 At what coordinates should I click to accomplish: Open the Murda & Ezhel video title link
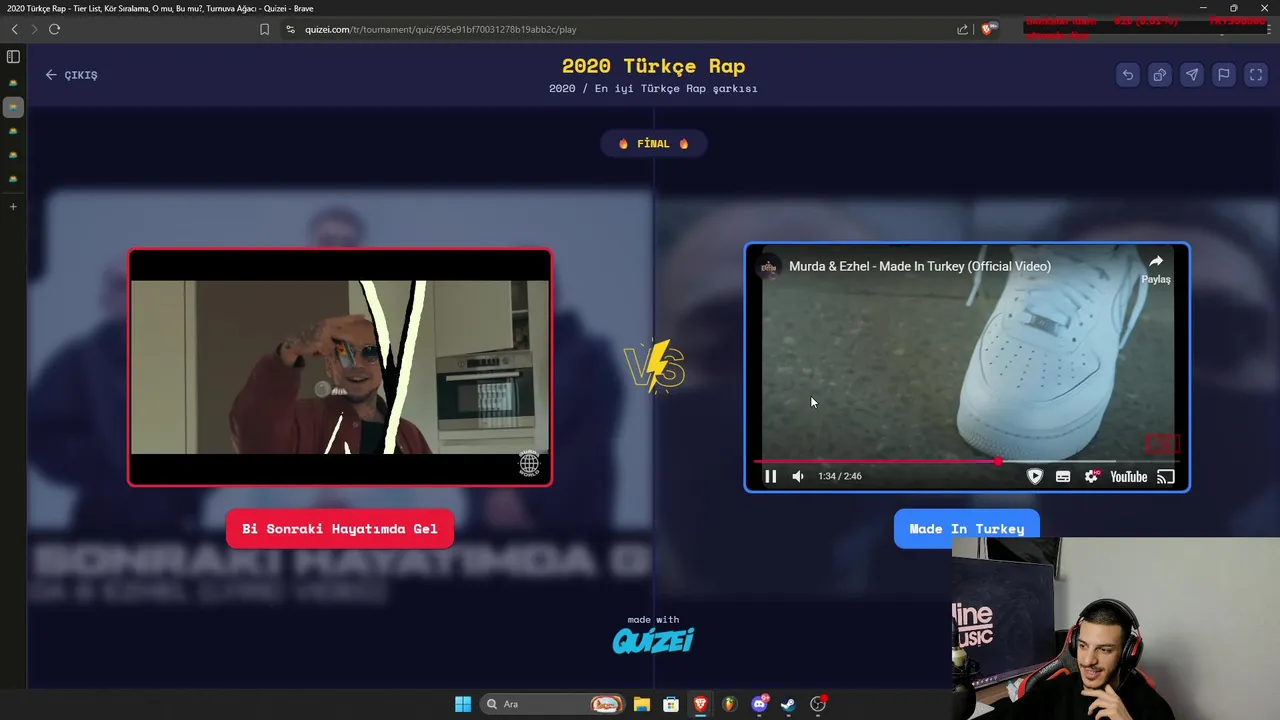coord(920,266)
